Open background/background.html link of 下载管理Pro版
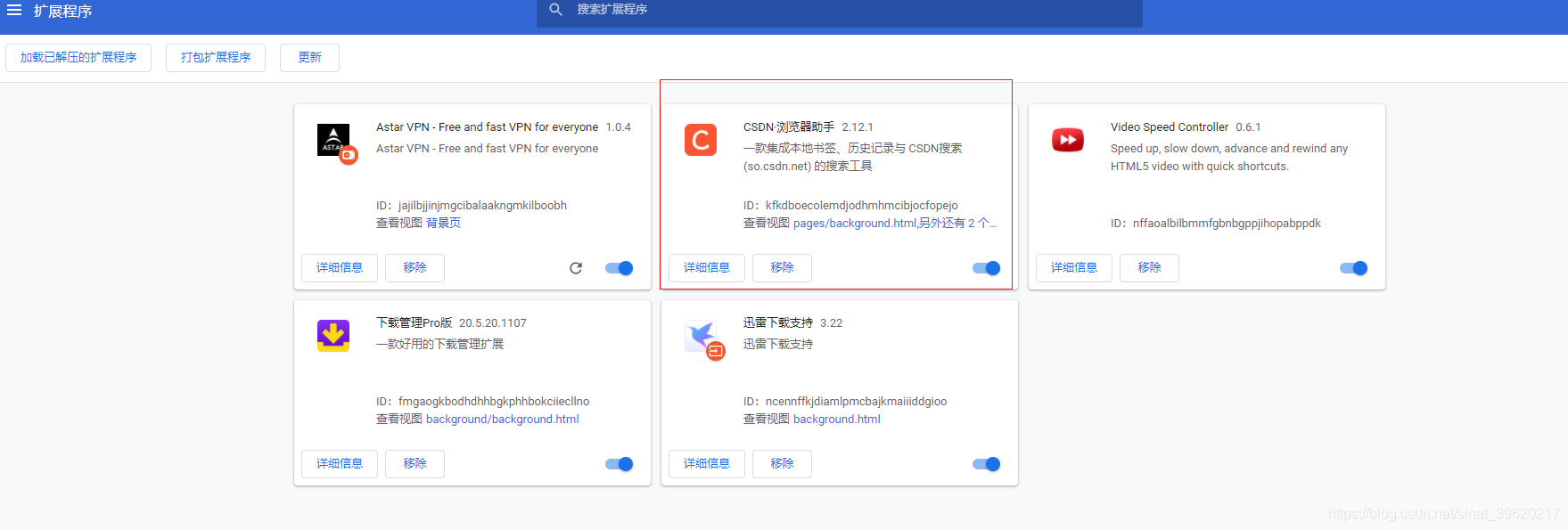This screenshot has height=530, width=1568. 502,419
